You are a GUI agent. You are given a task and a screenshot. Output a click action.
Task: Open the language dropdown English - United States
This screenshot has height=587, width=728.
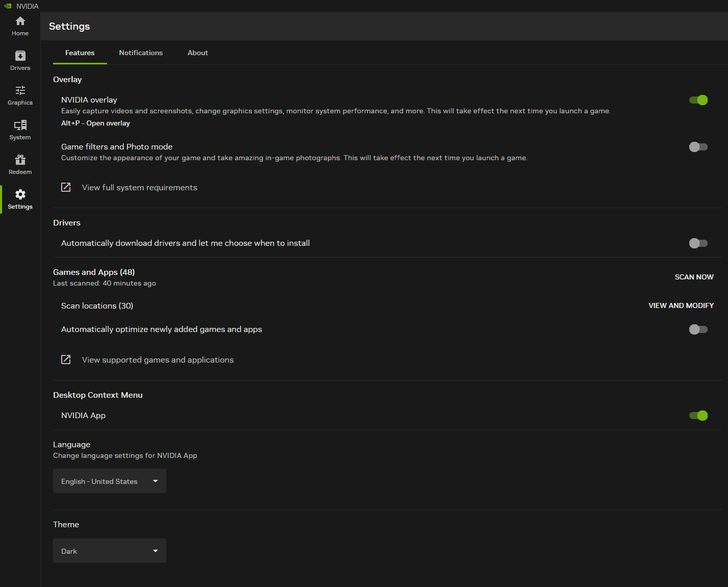[x=110, y=481]
